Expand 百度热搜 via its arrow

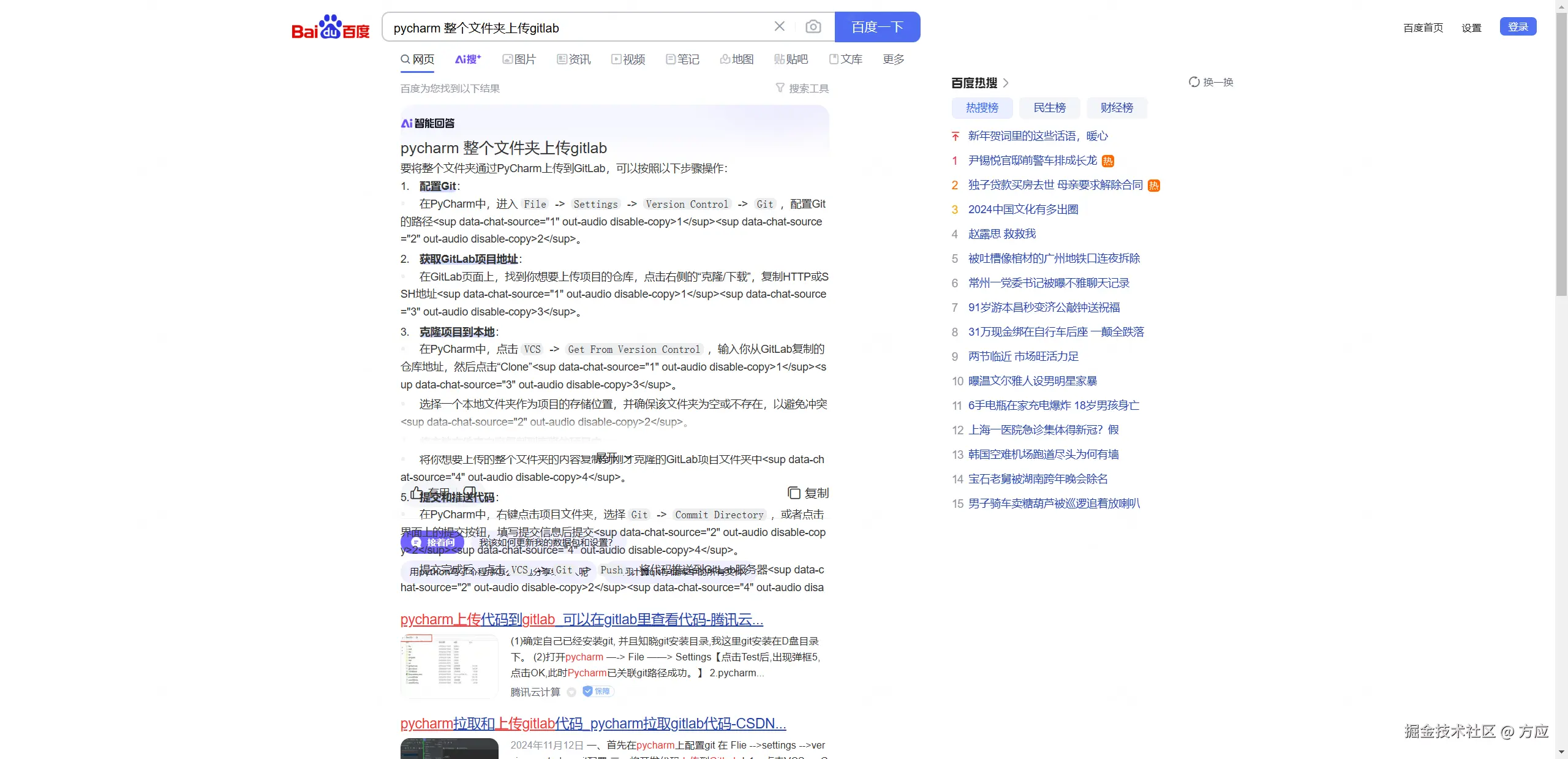(1005, 83)
